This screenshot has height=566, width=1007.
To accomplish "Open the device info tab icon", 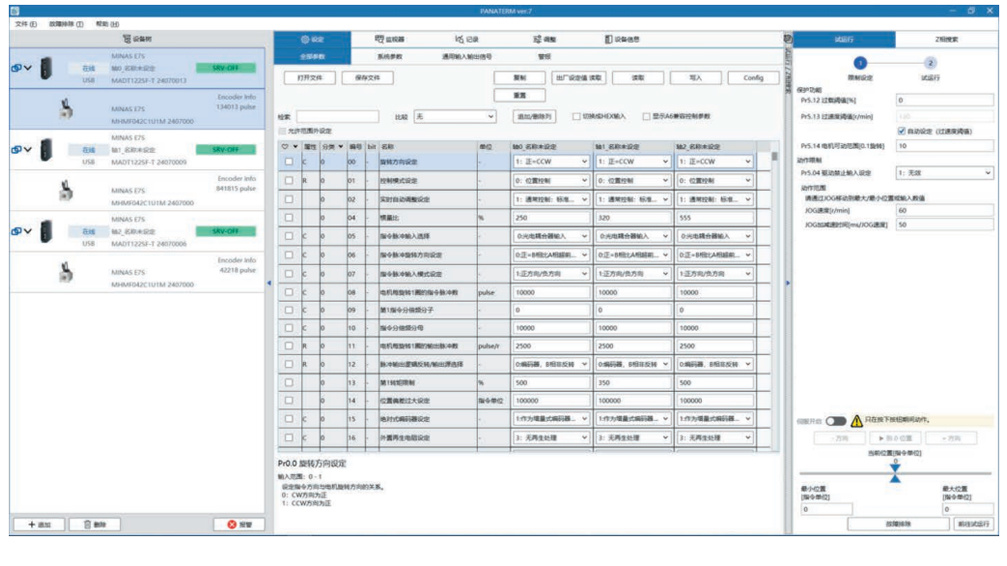I will pyautogui.click(x=608, y=39).
